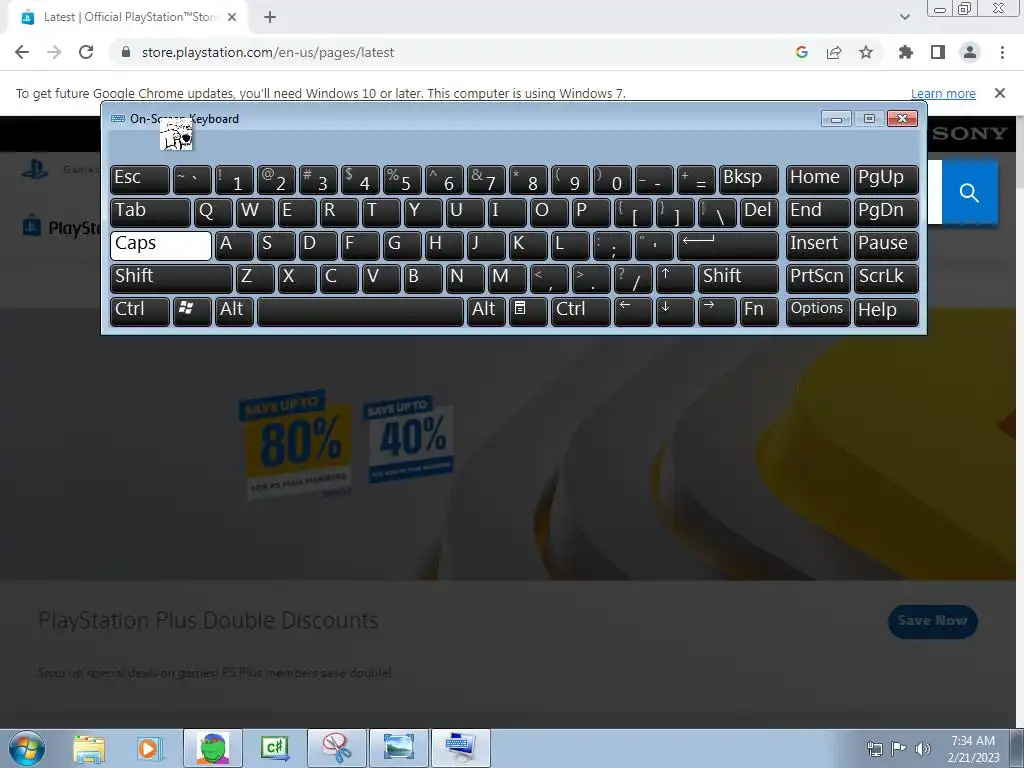The height and width of the screenshot is (768, 1024).
Task: Click the Del key
Action: 759,212
